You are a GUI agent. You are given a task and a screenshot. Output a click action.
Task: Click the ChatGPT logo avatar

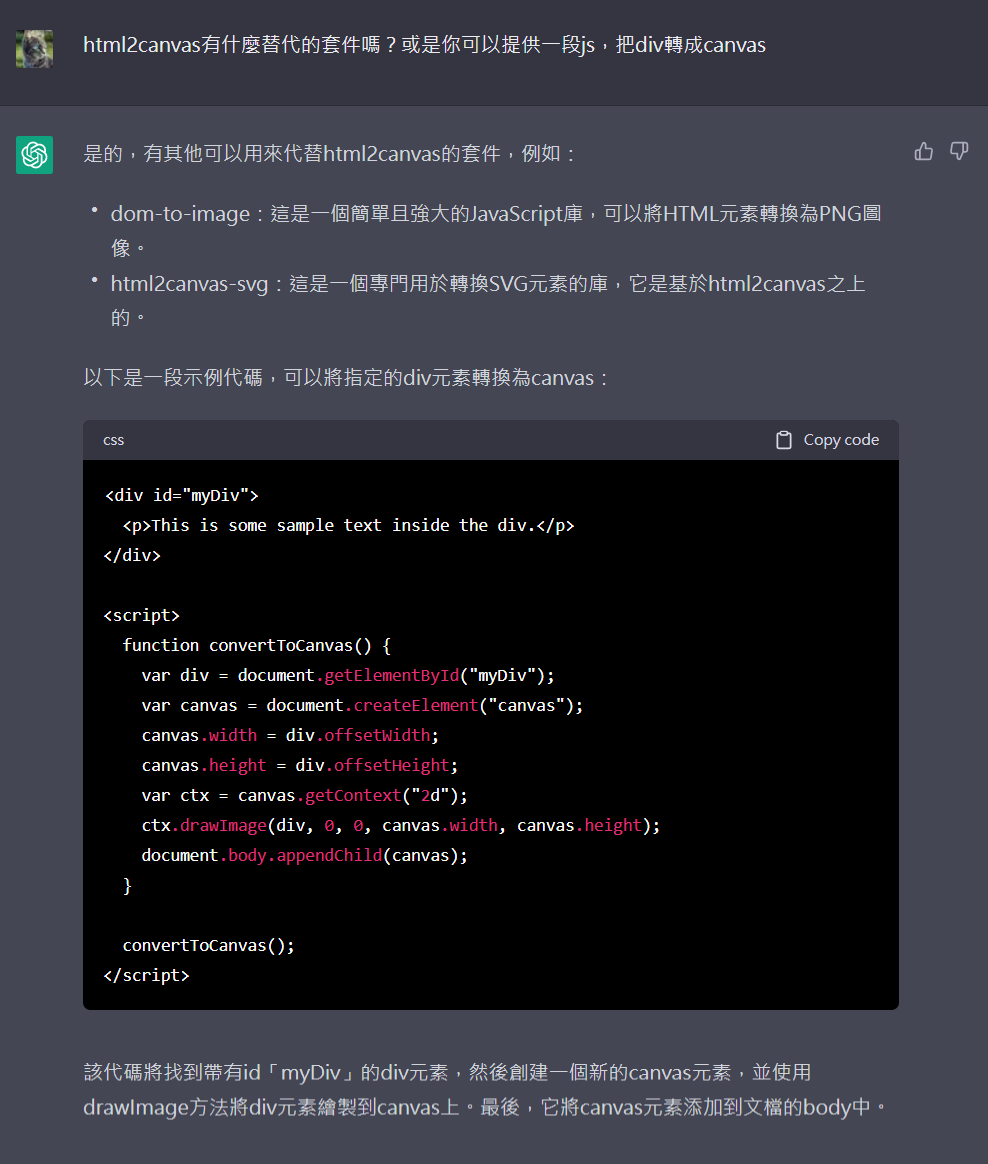pyautogui.click(x=34, y=154)
